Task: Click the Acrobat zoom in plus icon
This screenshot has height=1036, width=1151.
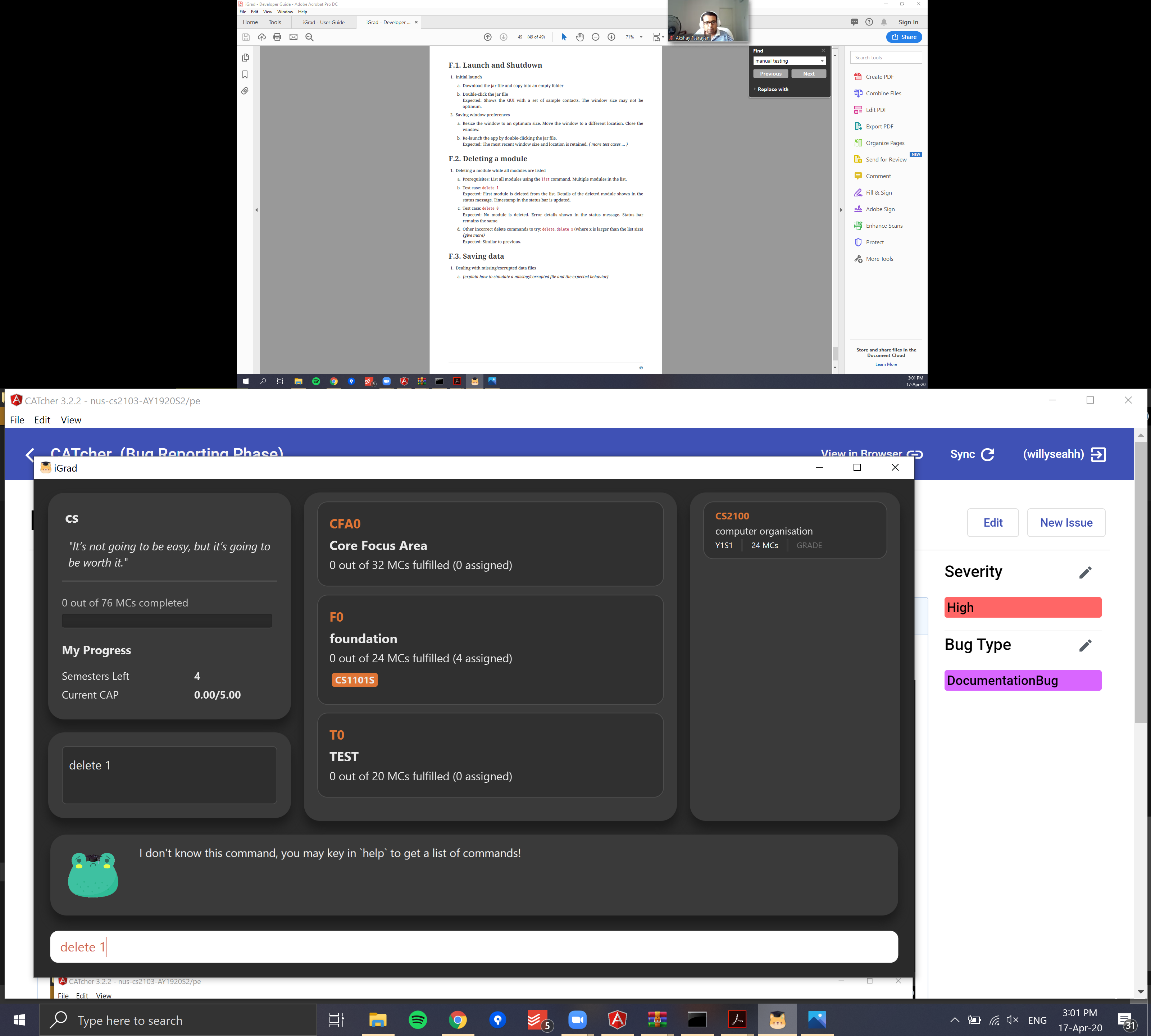Action: (x=611, y=37)
